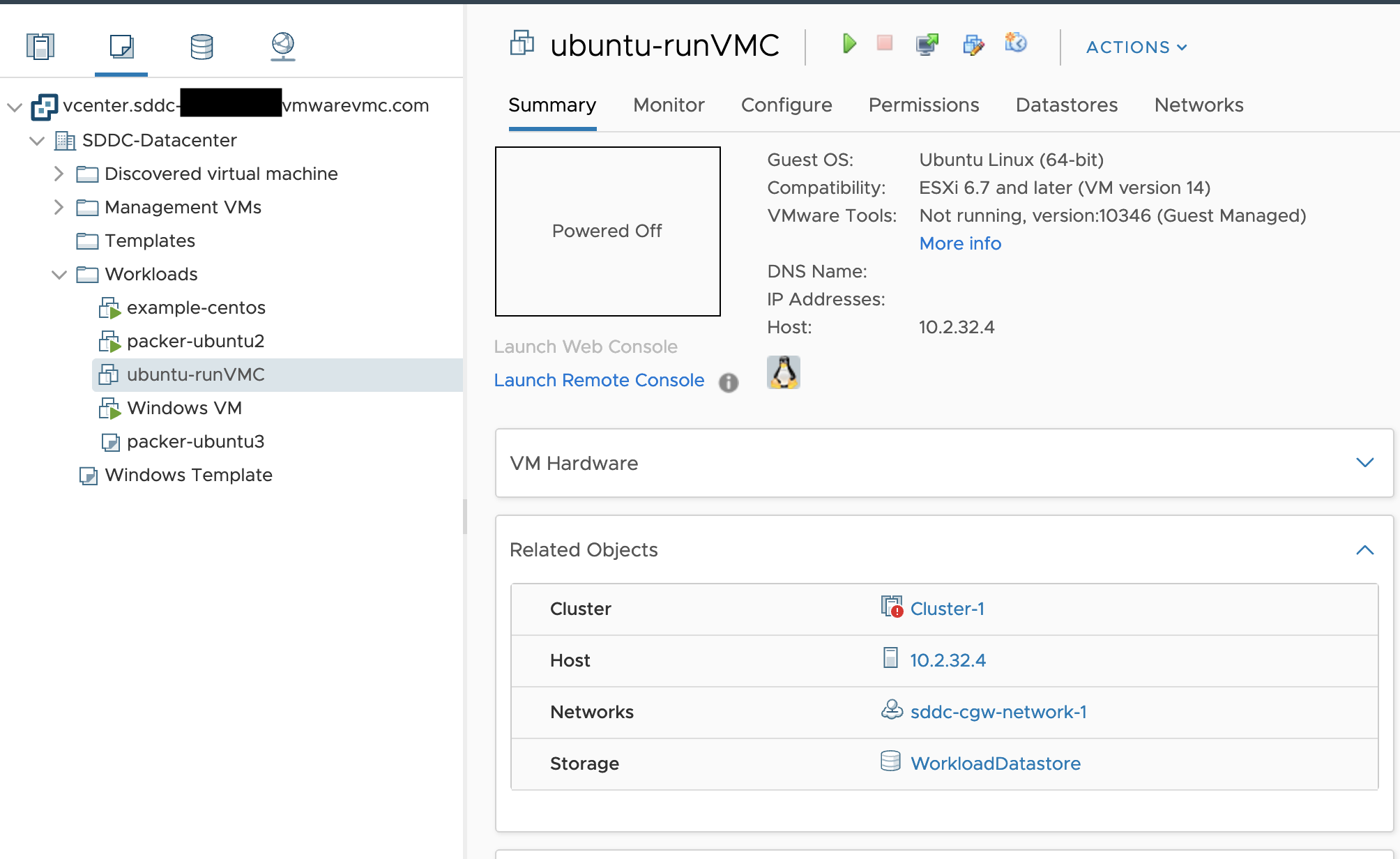The height and width of the screenshot is (859, 1400).
Task: Open the Hosts and Clusters inventory view
Action: tap(40, 46)
